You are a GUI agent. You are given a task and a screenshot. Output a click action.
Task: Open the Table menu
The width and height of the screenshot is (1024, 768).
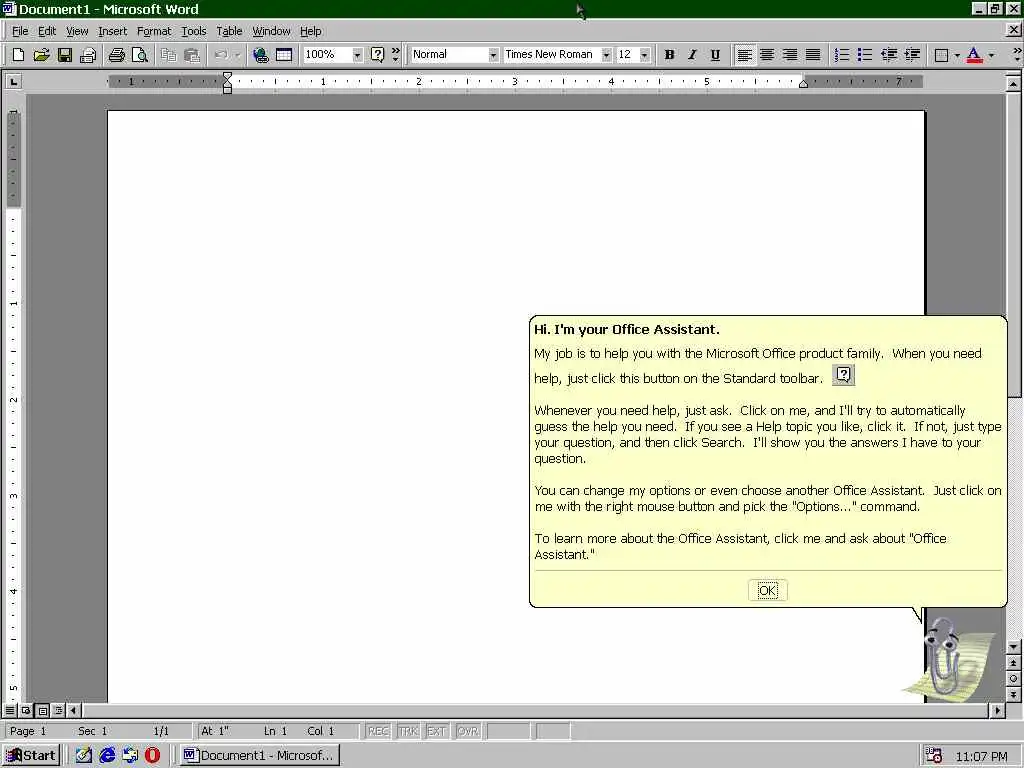pyautogui.click(x=229, y=31)
